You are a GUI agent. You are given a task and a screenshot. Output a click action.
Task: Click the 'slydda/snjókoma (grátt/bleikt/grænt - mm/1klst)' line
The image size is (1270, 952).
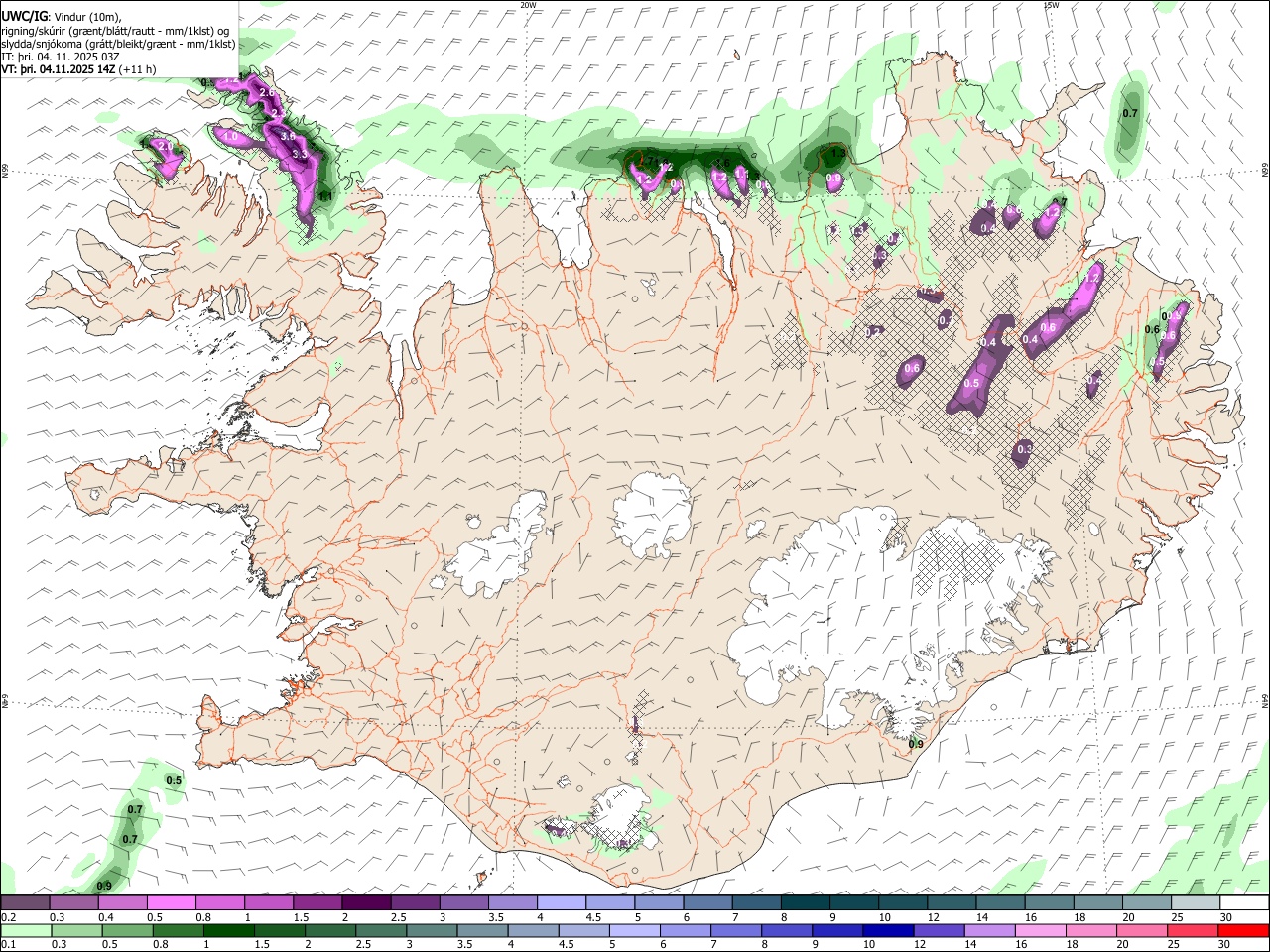pyautogui.click(x=118, y=44)
